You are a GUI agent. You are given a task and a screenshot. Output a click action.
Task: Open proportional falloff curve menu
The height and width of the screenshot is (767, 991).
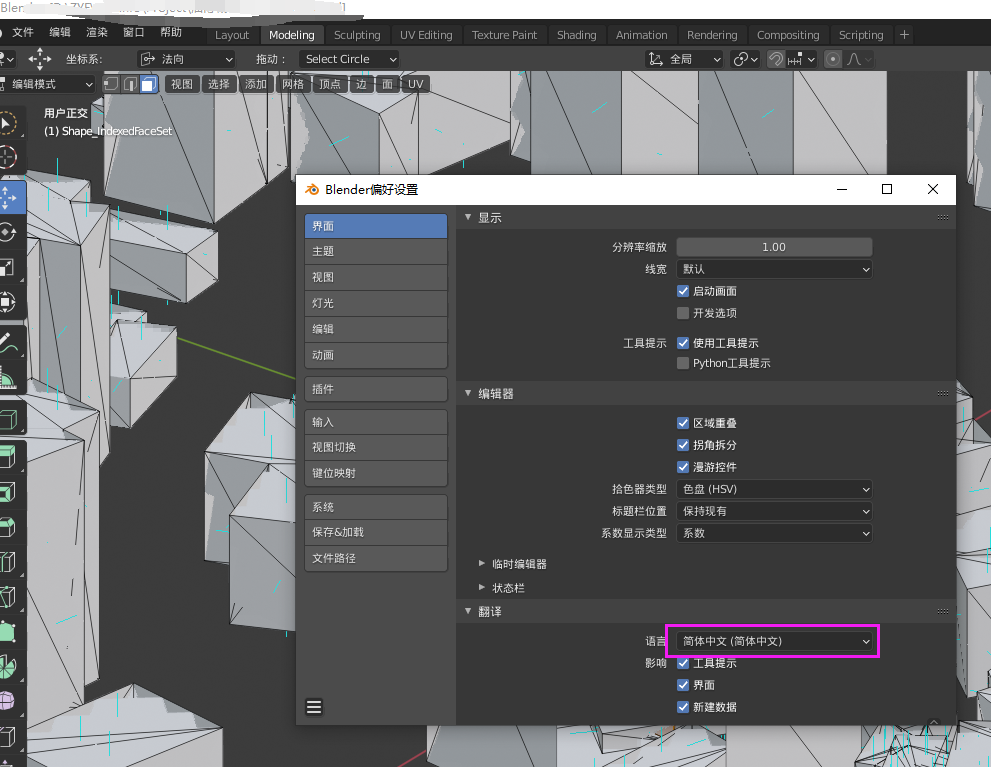(860, 59)
